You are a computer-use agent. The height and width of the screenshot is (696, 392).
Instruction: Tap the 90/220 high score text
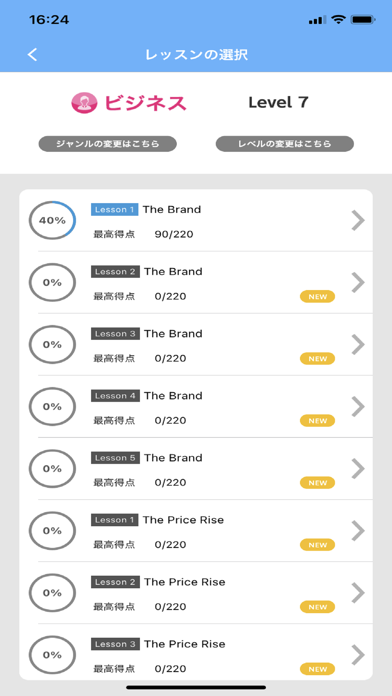pos(174,234)
